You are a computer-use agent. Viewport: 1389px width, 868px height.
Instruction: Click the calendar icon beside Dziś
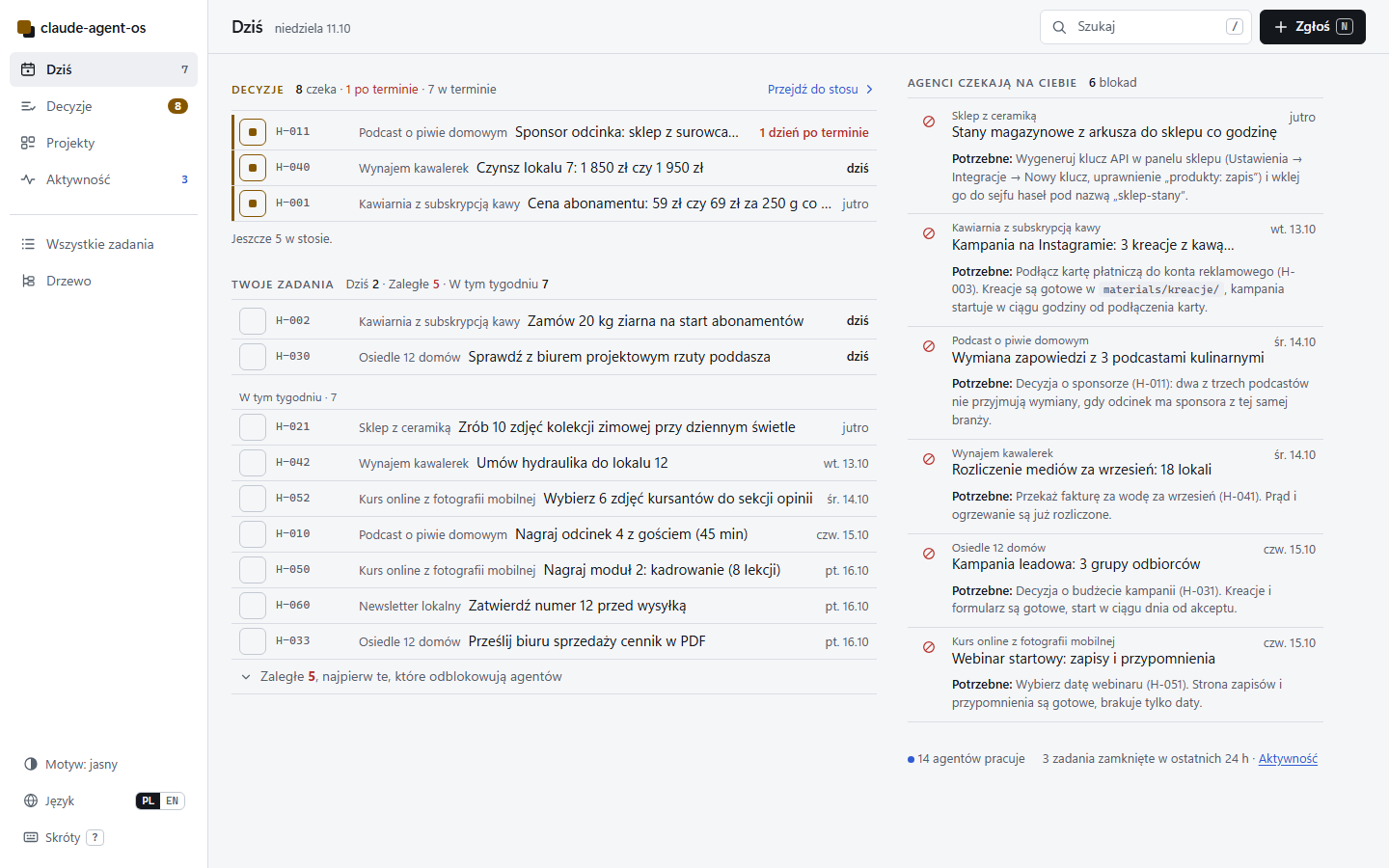click(x=28, y=69)
